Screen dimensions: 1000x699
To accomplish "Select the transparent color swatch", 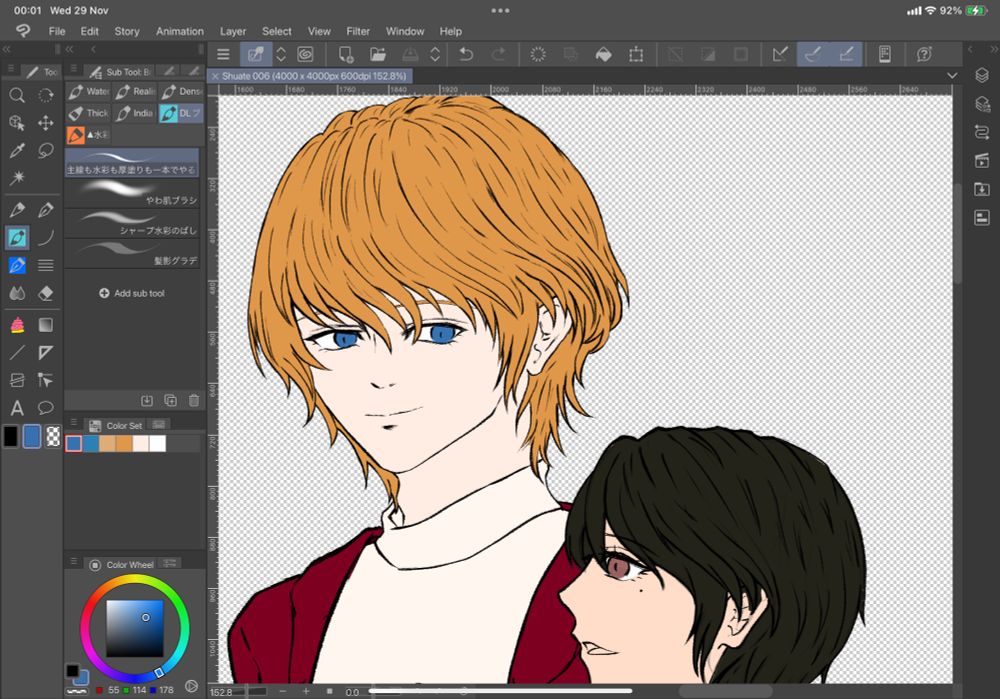I will [53, 436].
